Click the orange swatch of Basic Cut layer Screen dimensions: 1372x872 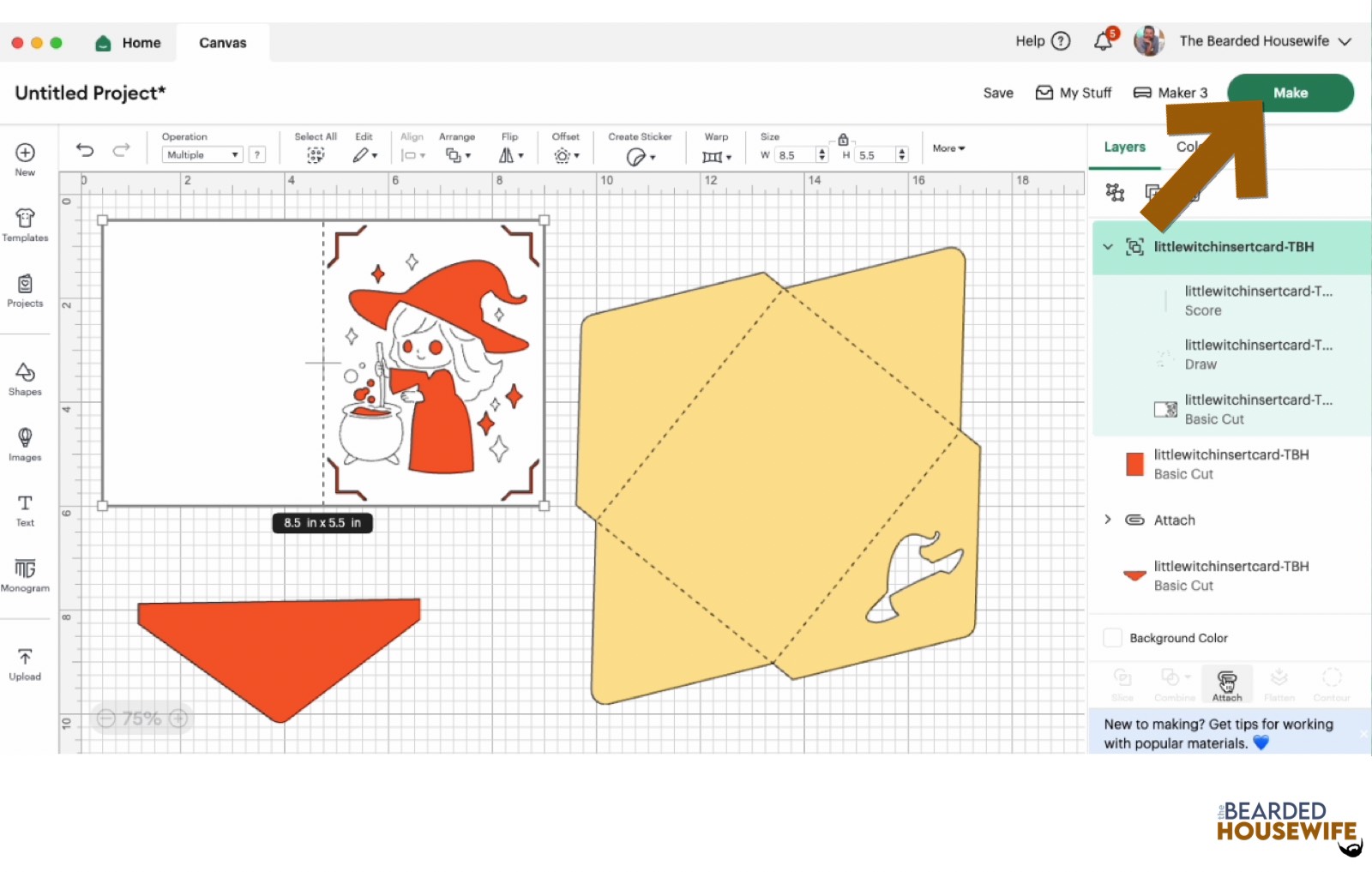click(x=1134, y=464)
